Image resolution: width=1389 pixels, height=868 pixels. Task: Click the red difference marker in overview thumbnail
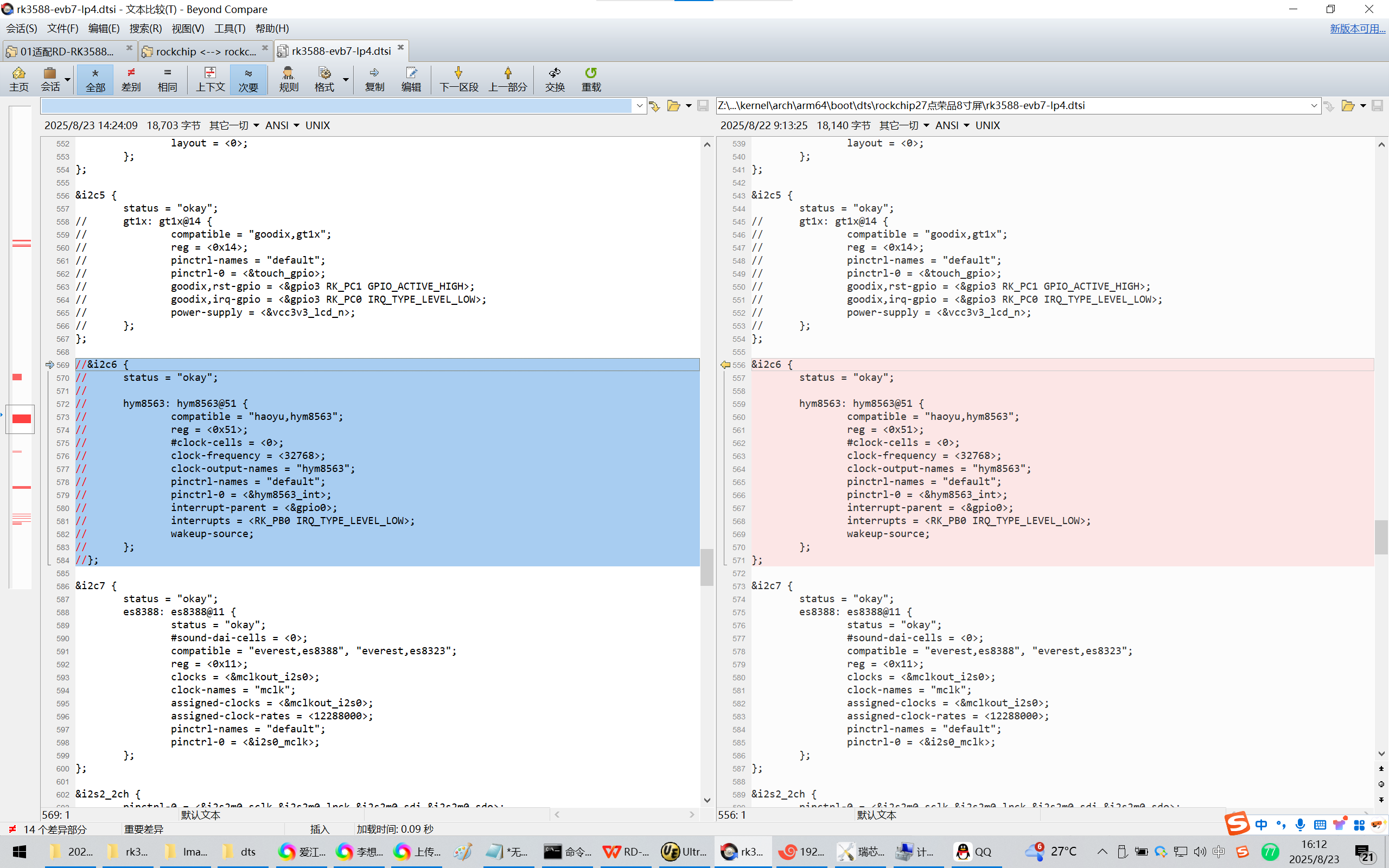click(22, 418)
